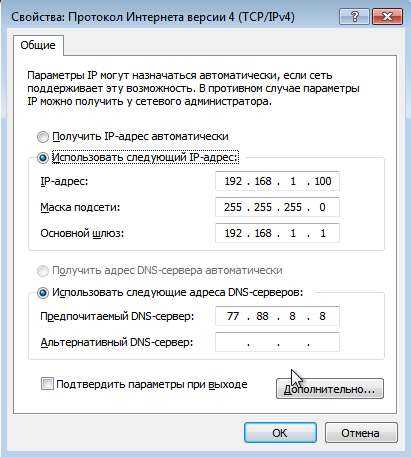Choose Использовать следующий IP-адрес option
The height and width of the screenshot is (457, 411).
(x=43, y=158)
